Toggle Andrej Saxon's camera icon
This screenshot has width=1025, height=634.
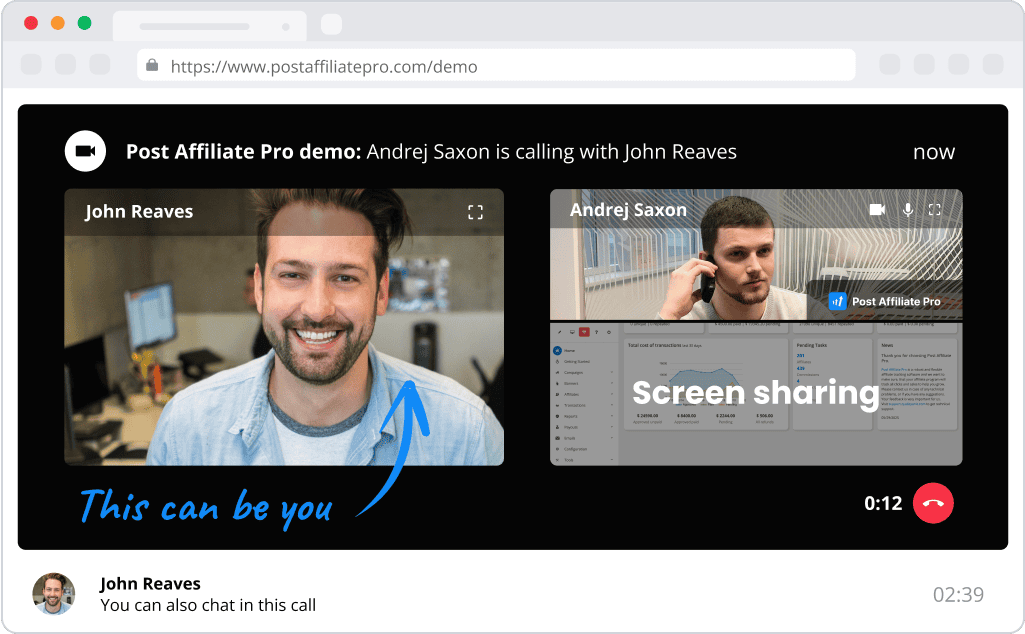pos(877,210)
